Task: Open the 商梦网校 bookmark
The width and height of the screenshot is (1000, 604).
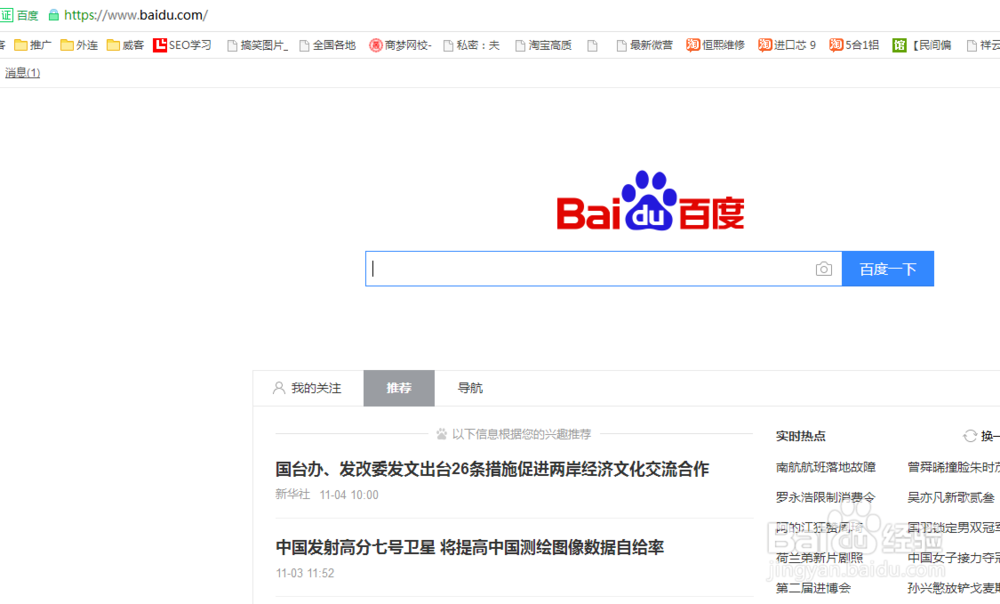Action: (x=401, y=45)
